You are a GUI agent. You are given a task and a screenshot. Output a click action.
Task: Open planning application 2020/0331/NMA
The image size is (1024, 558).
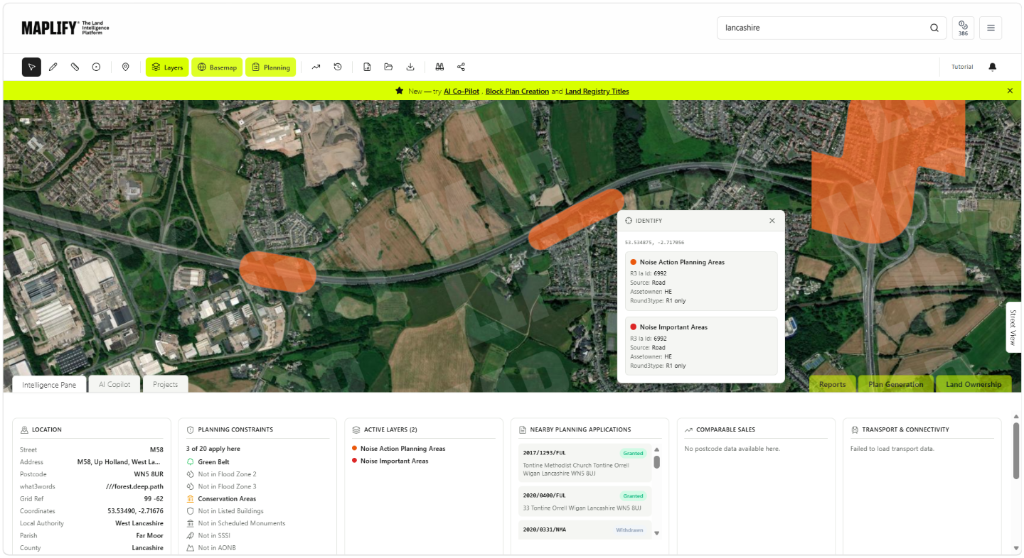[584, 530]
